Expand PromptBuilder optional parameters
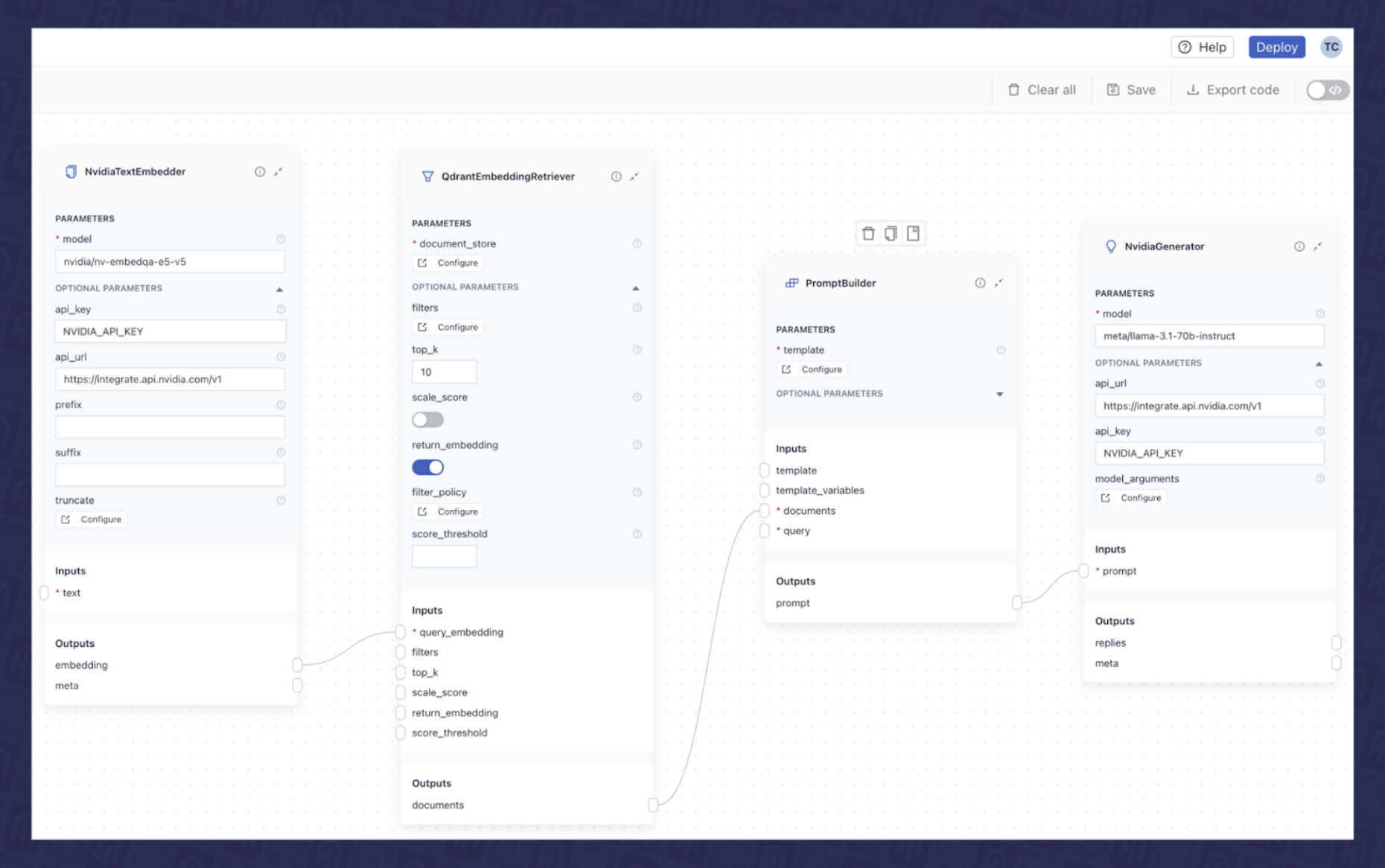This screenshot has width=1385, height=868. (x=999, y=394)
